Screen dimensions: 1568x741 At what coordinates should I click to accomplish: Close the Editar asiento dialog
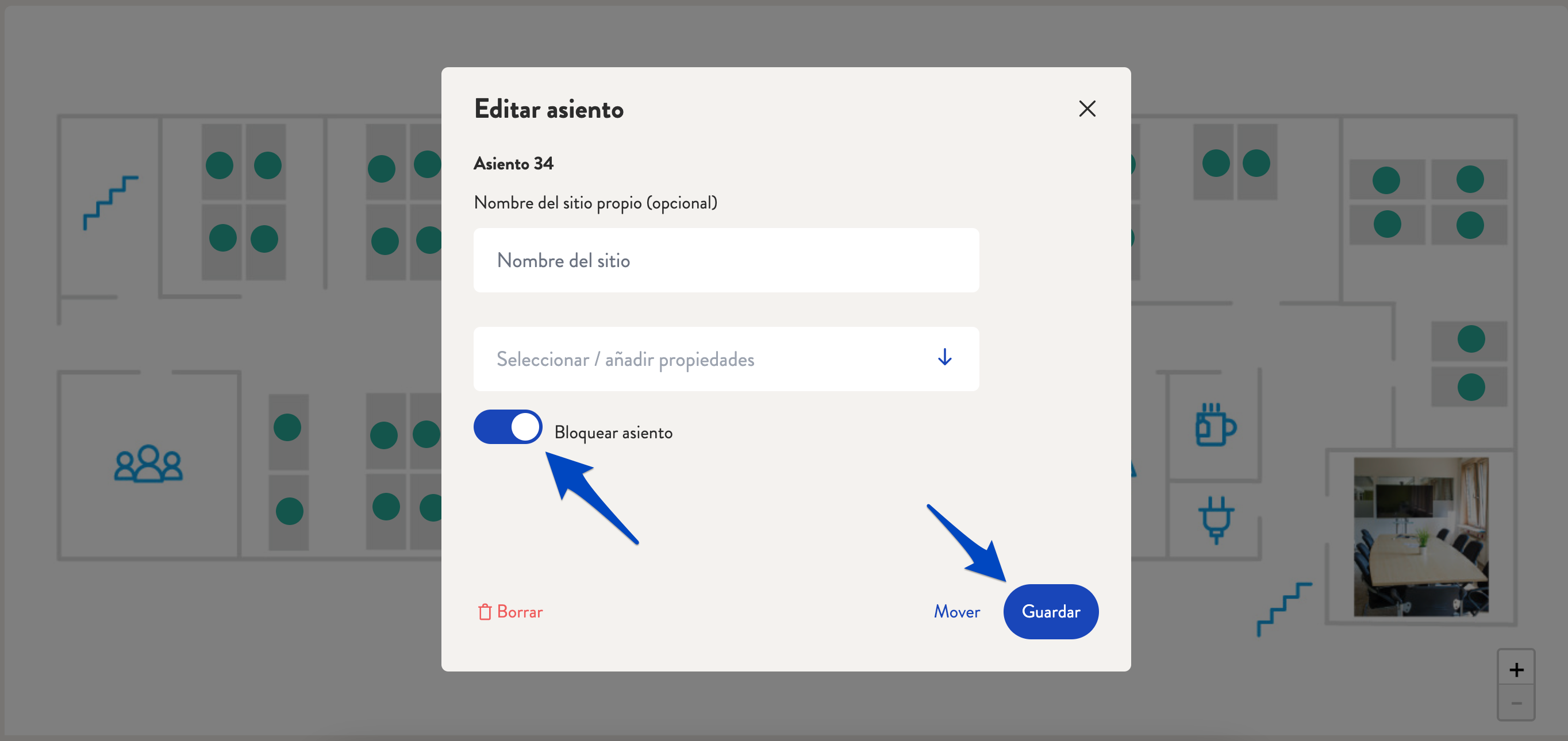(1086, 108)
